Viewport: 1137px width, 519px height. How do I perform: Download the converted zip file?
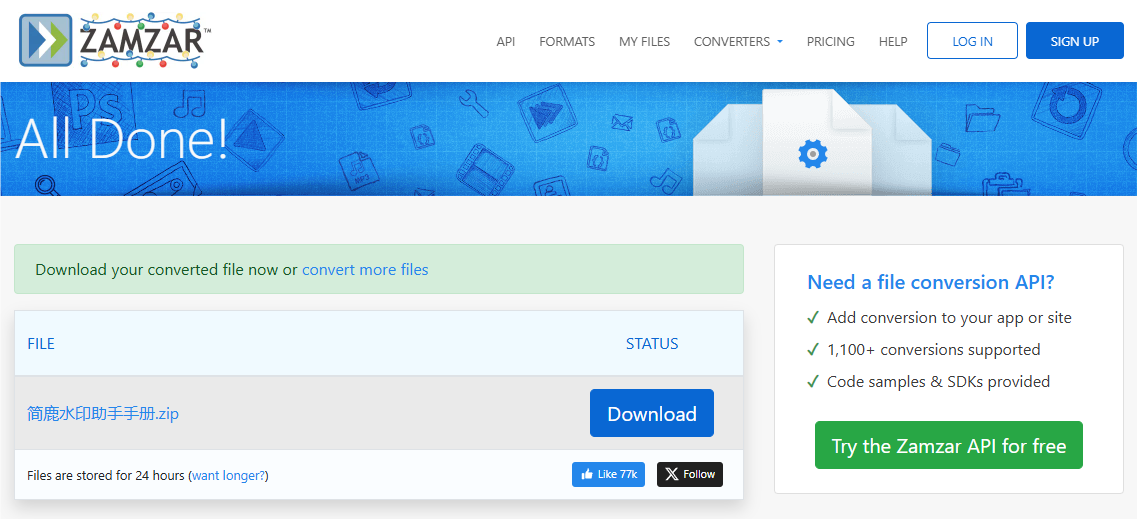pos(652,413)
